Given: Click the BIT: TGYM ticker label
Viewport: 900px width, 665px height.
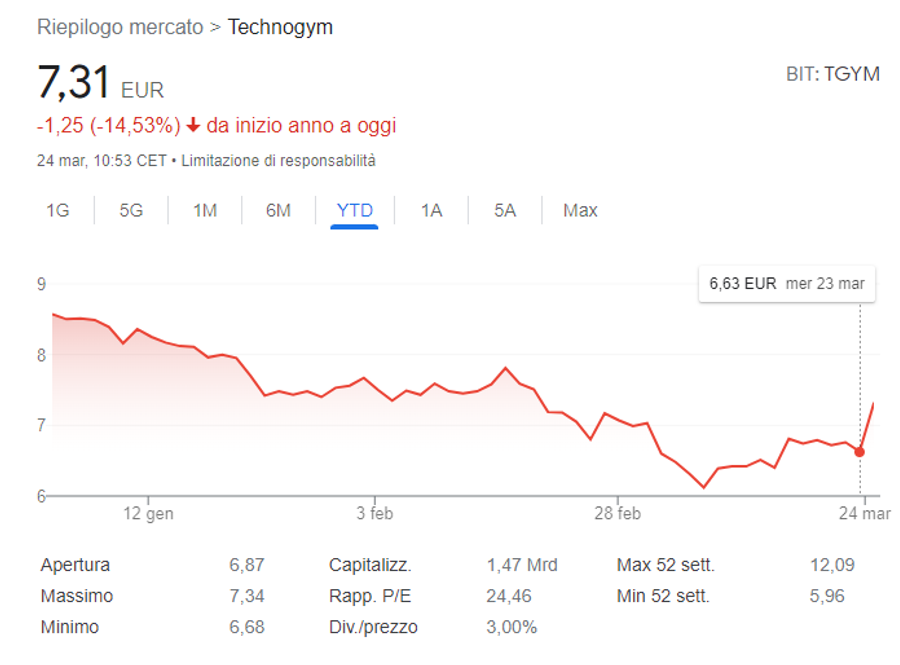Looking at the screenshot, I should click(832, 75).
